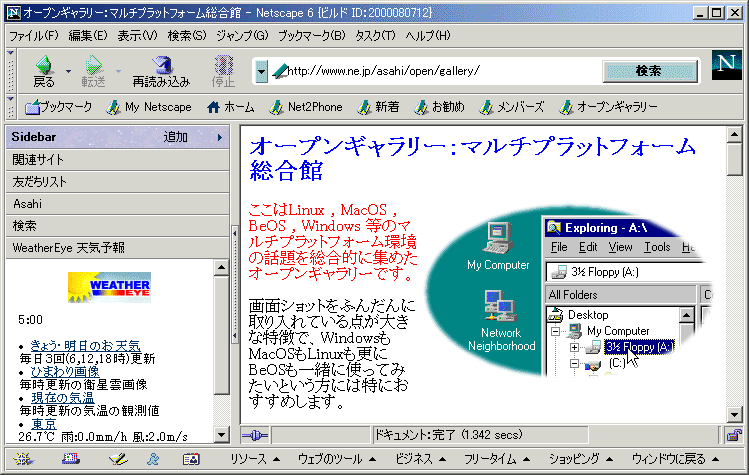Open リソース task bar menu
This screenshot has height=475, width=749.
pos(255,459)
